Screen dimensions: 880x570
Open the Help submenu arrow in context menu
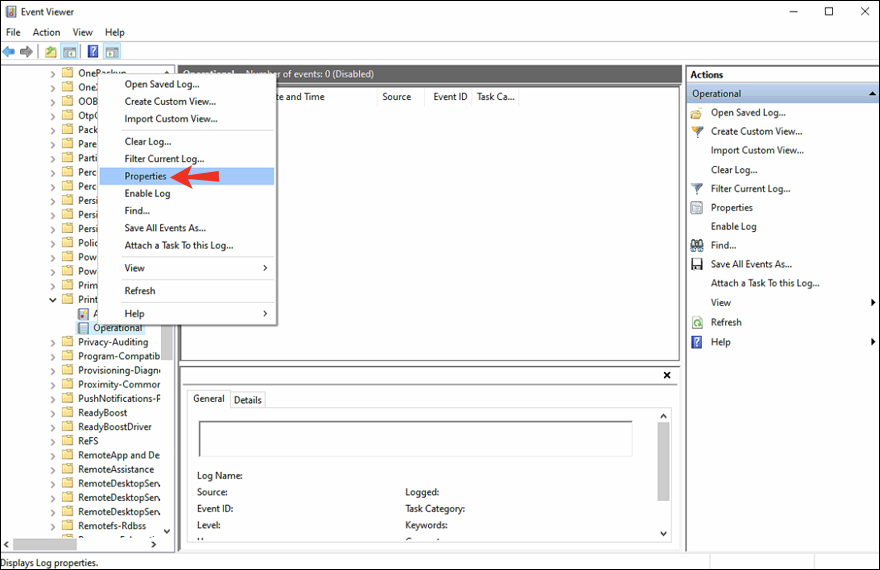(265, 314)
